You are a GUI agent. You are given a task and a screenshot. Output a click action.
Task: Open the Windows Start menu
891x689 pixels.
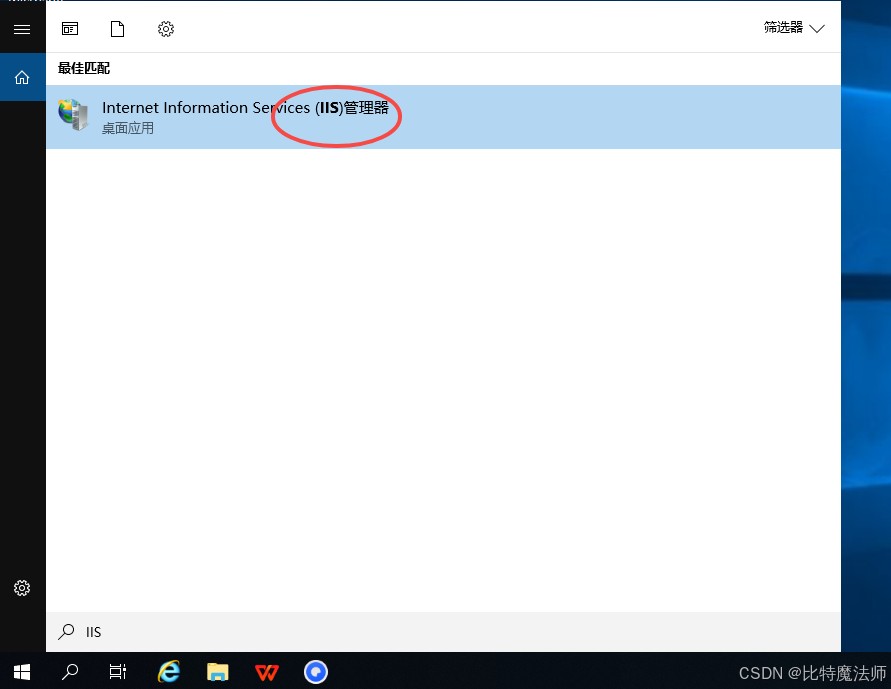point(22,672)
